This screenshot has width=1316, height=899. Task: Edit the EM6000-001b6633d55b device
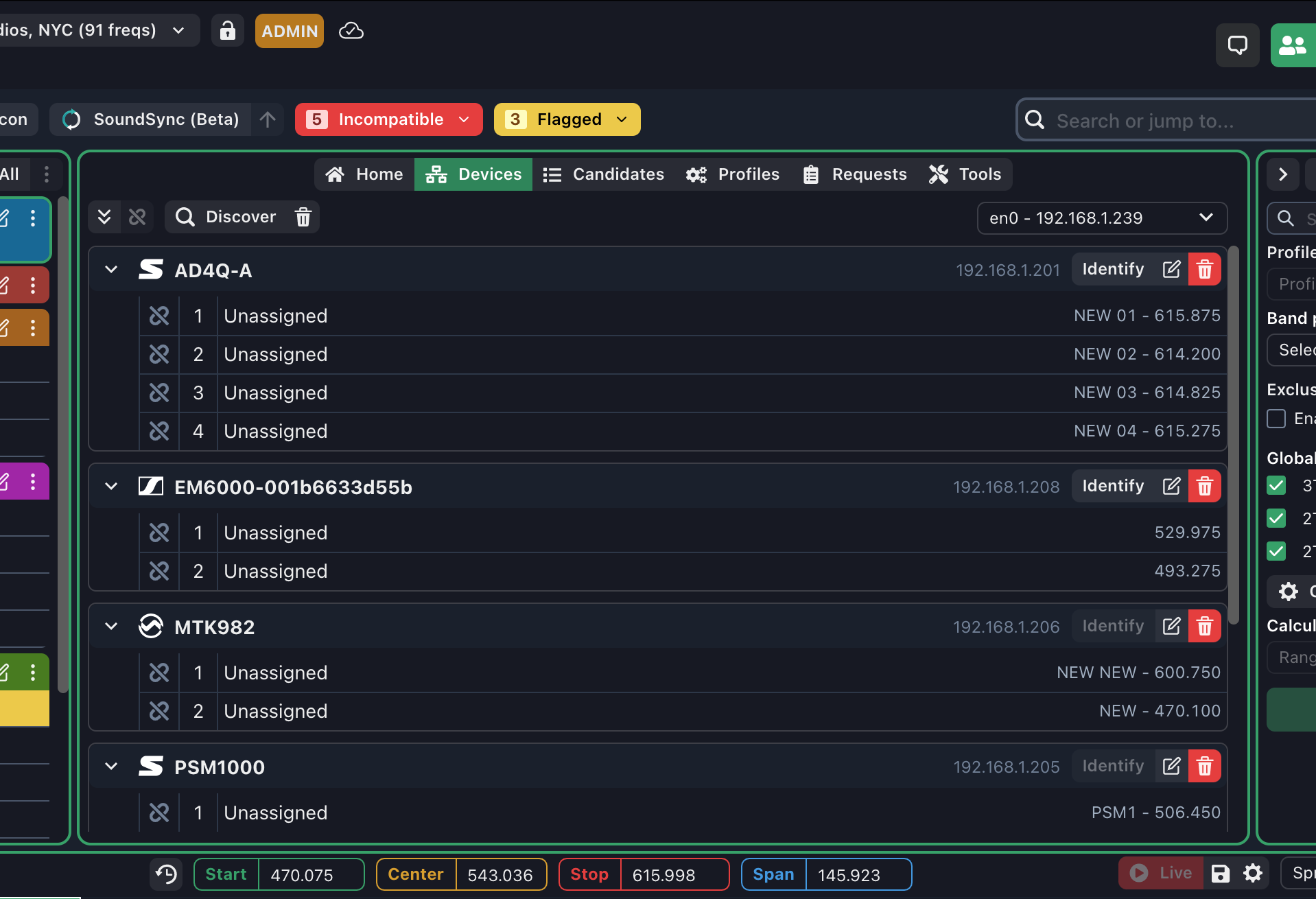point(1171,486)
